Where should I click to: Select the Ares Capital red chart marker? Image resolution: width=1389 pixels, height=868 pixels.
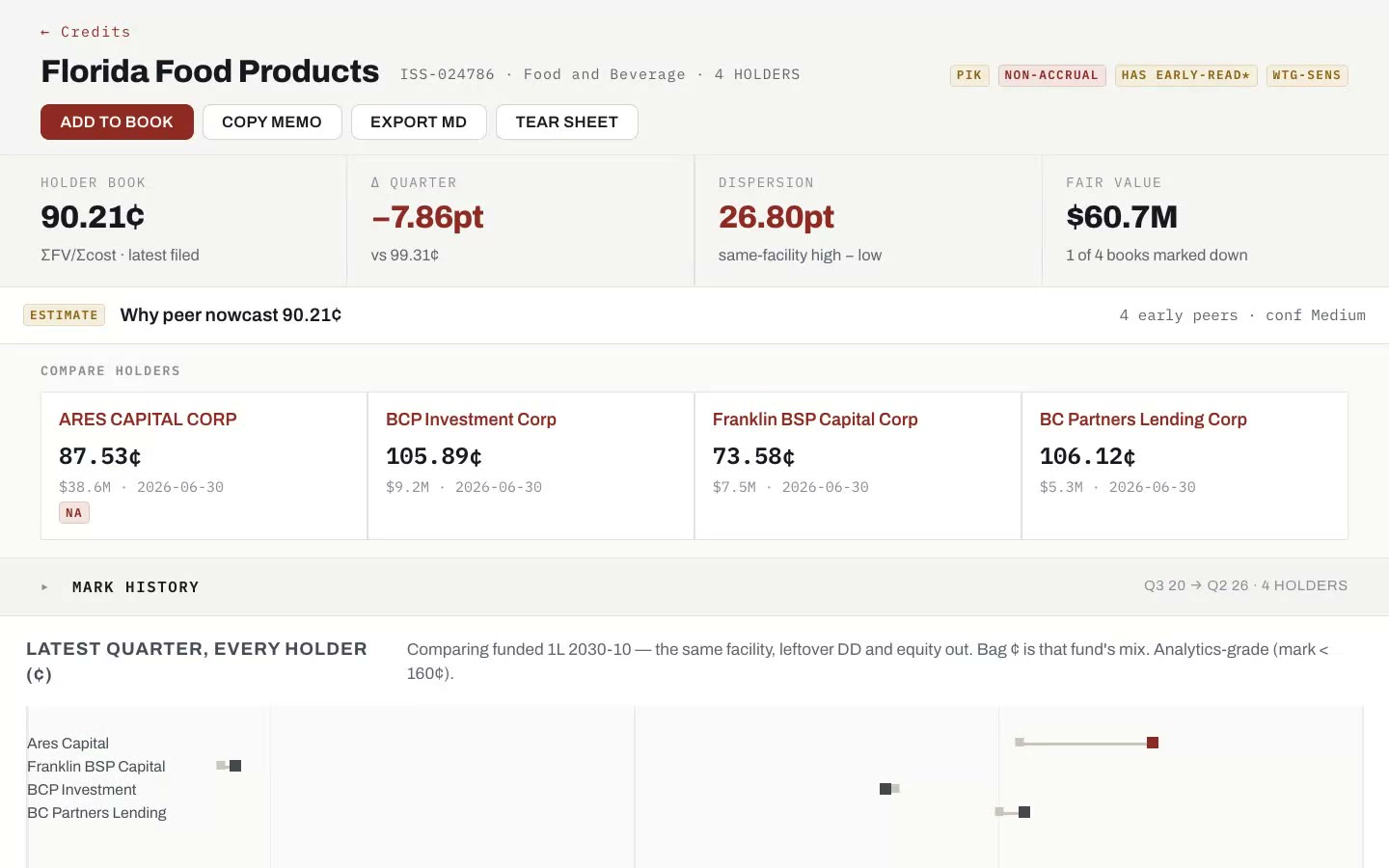point(1153,743)
